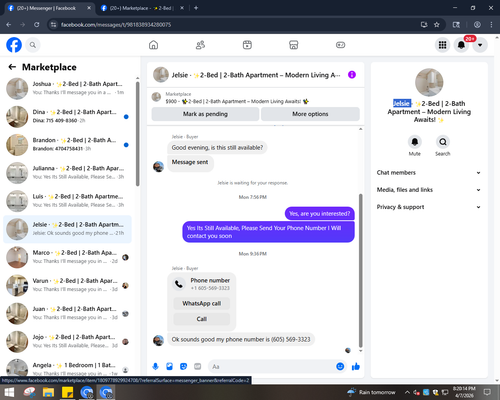Image resolution: width=500 pixels, height=400 pixels.
Task: Open the Facebook Home icon
Action: click(153, 45)
